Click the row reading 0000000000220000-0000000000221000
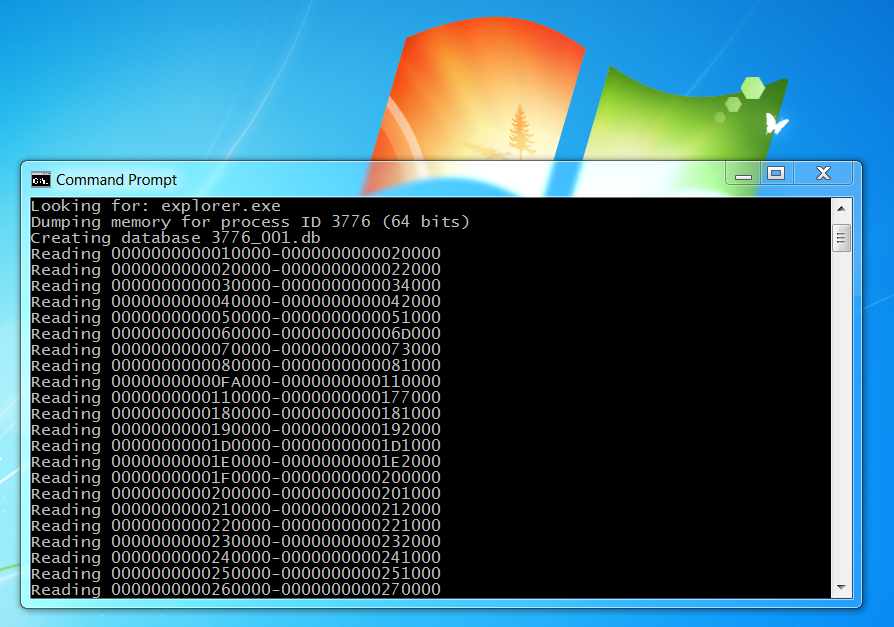The height and width of the screenshot is (627, 894). pyautogui.click(x=235, y=525)
